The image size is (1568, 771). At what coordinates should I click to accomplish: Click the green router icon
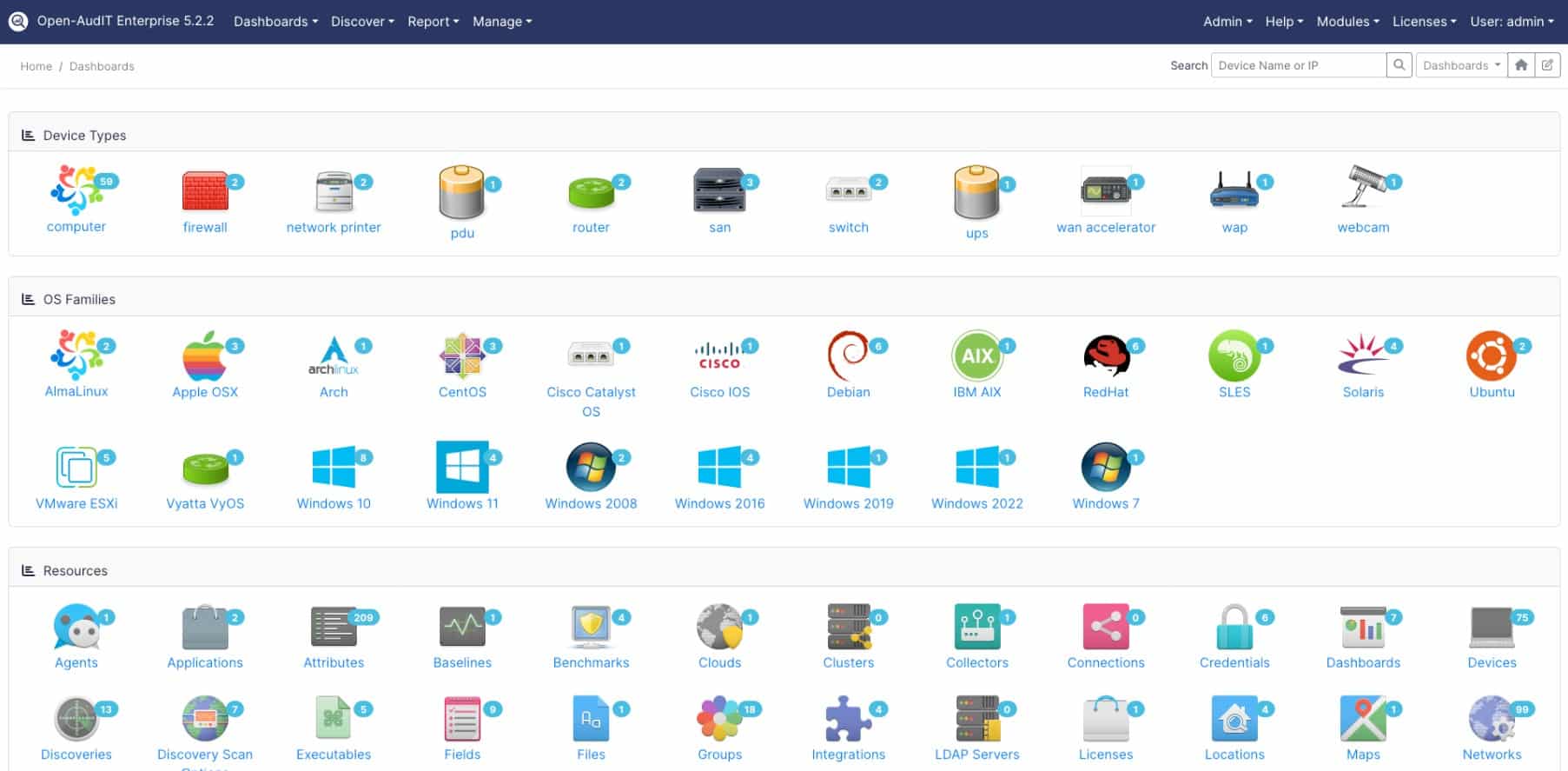click(591, 192)
